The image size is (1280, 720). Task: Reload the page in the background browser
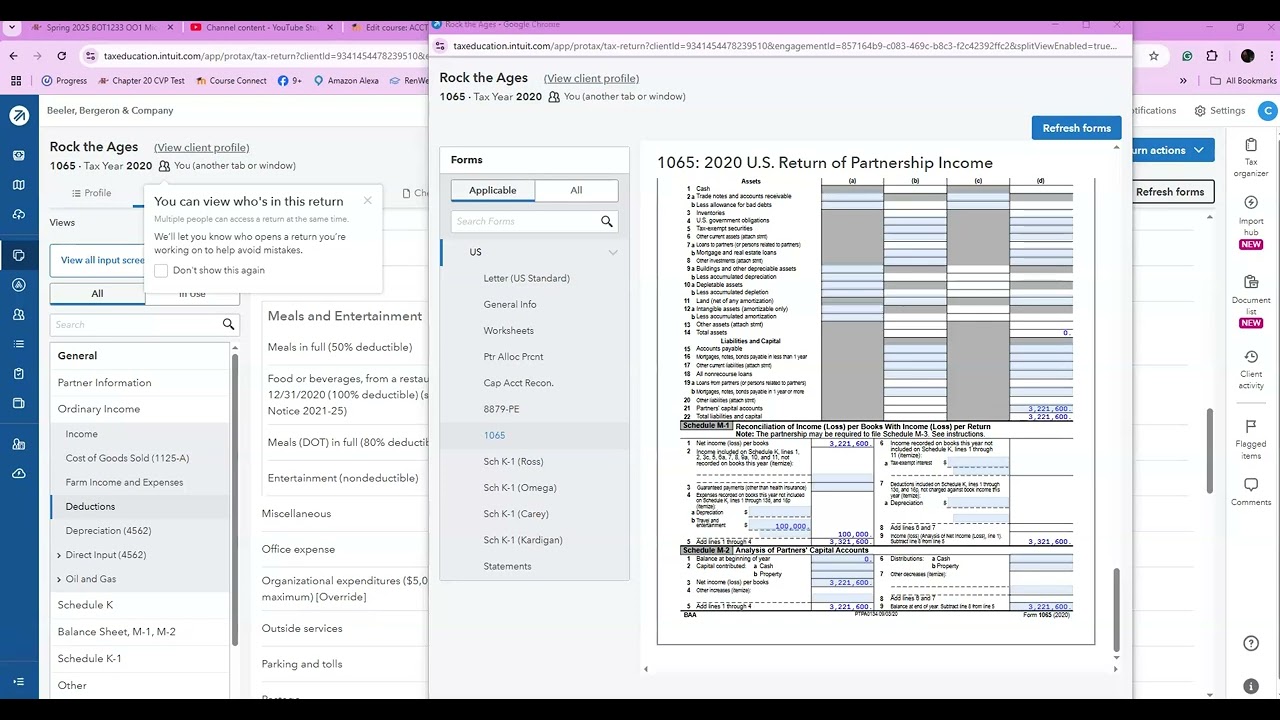[62, 56]
